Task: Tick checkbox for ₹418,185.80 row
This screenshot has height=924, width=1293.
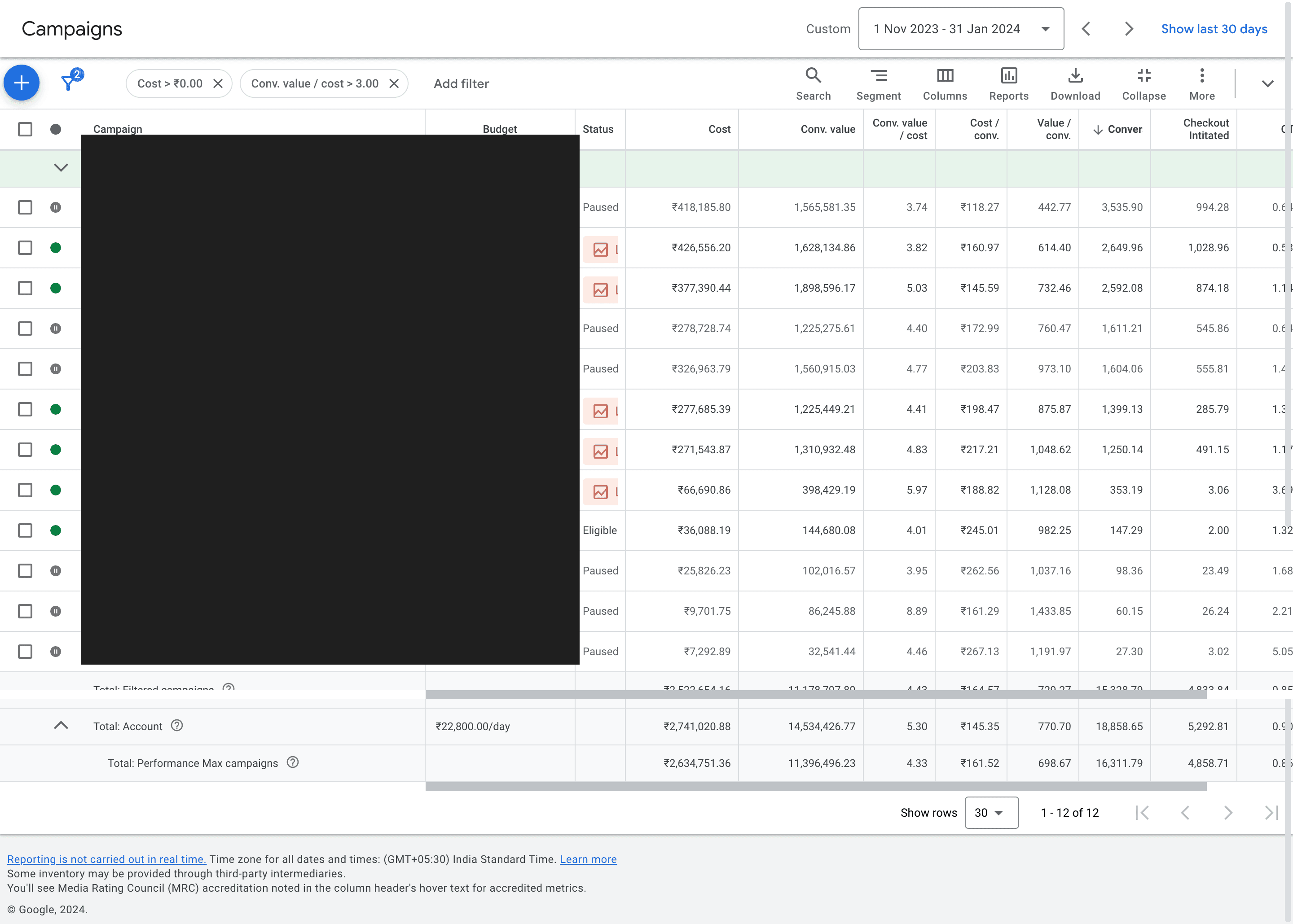Action: coord(25,207)
